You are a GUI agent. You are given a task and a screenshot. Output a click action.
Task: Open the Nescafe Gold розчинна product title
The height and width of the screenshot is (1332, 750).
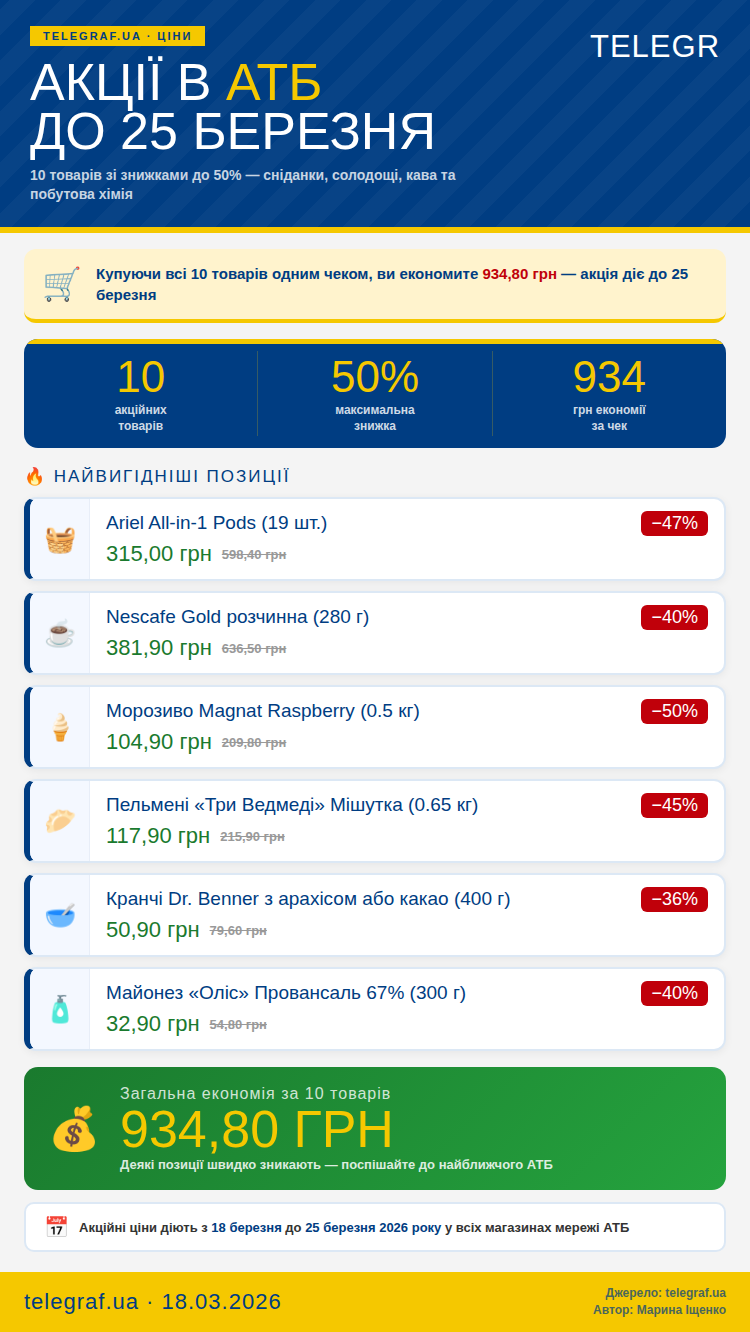tap(237, 617)
